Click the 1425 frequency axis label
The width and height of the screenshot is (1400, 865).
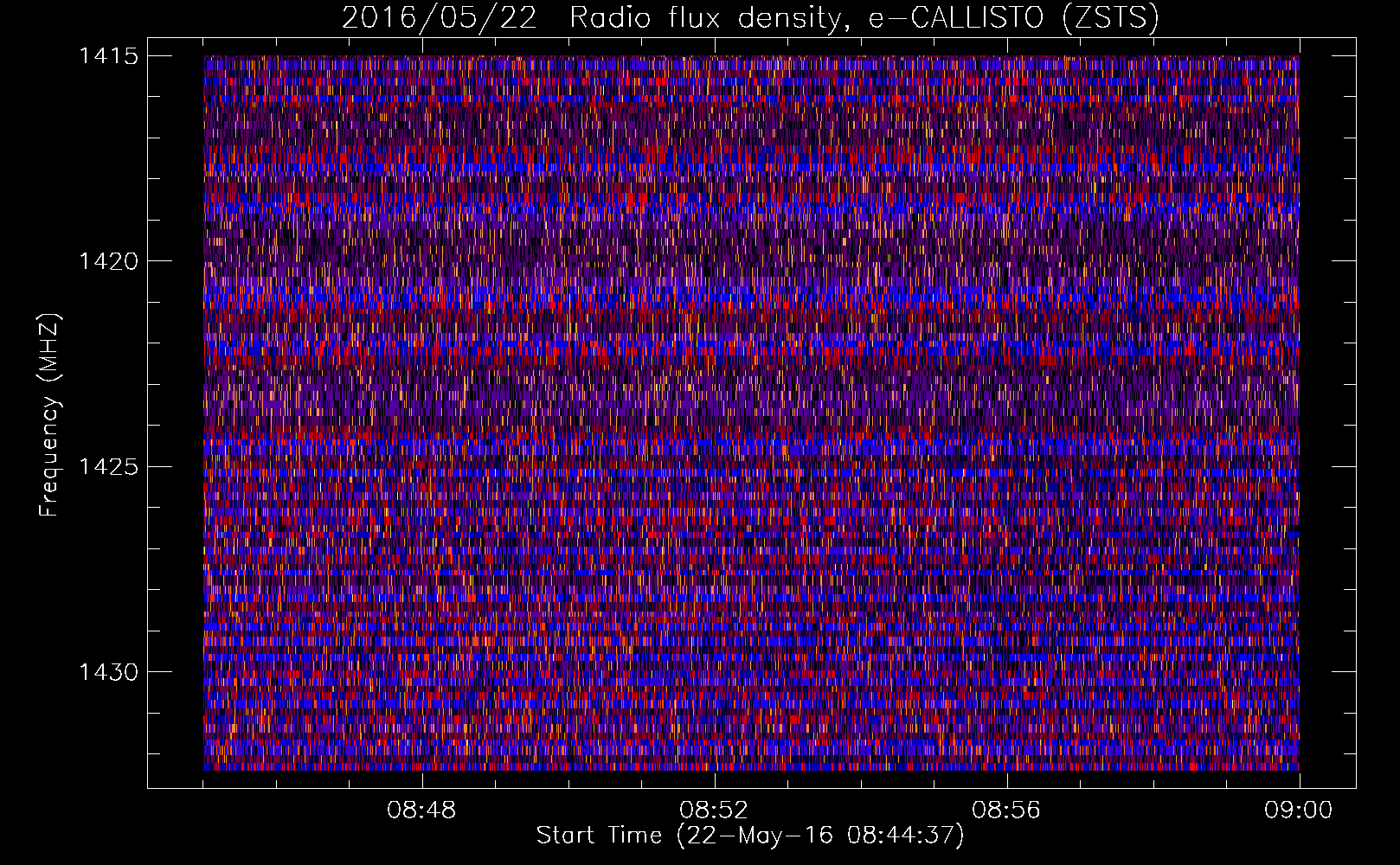[108, 467]
